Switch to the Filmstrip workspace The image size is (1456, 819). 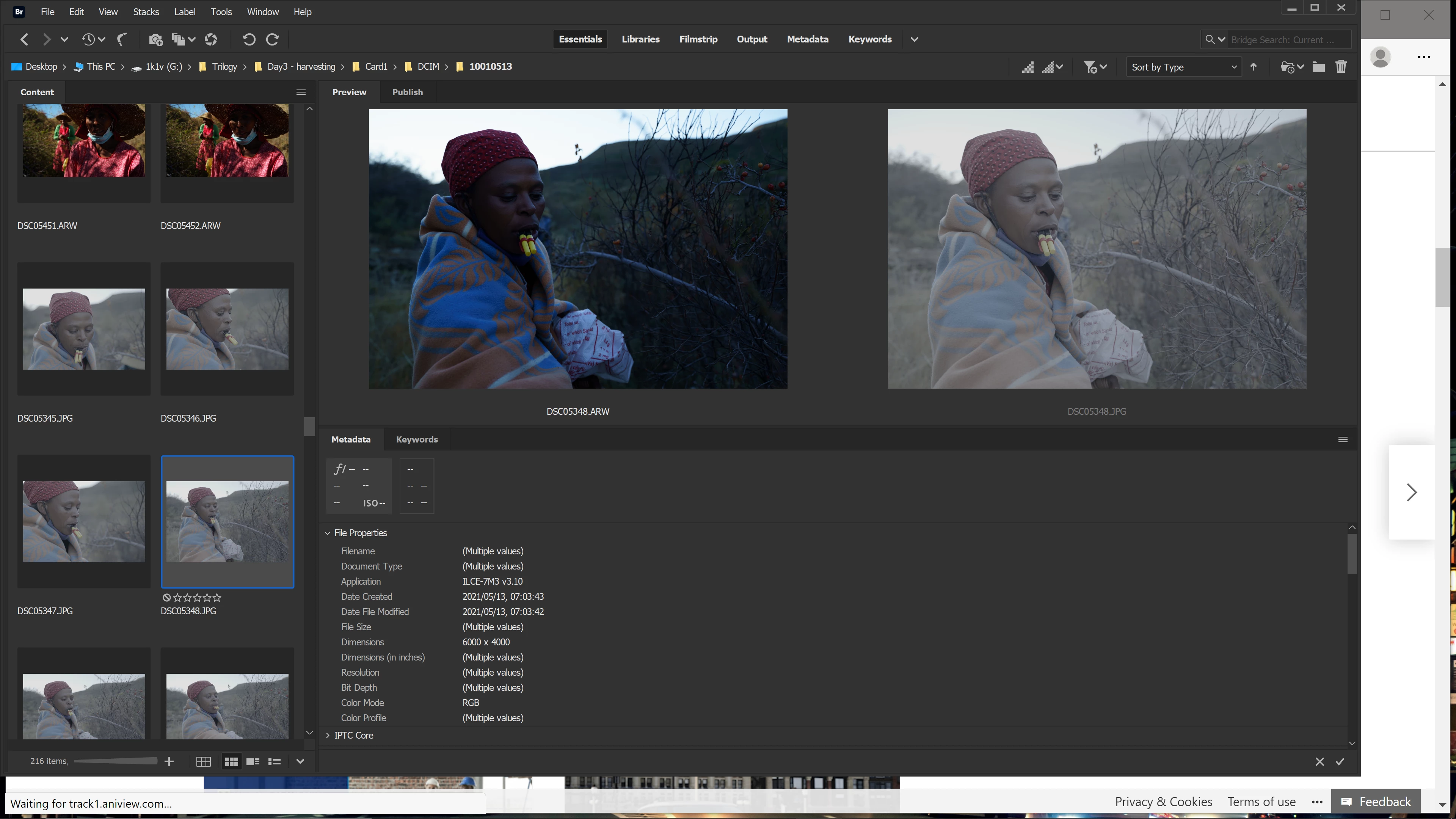(x=698, y=39)
